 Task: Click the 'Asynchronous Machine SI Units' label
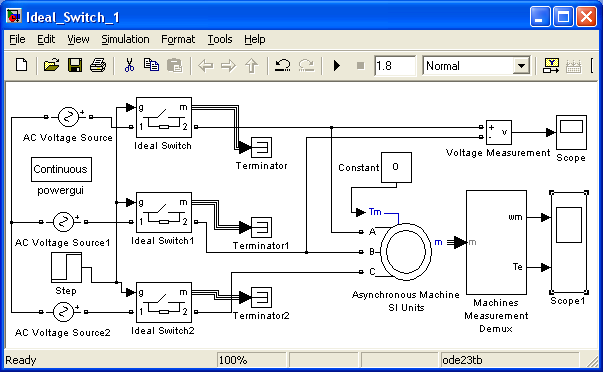[406, 301]
